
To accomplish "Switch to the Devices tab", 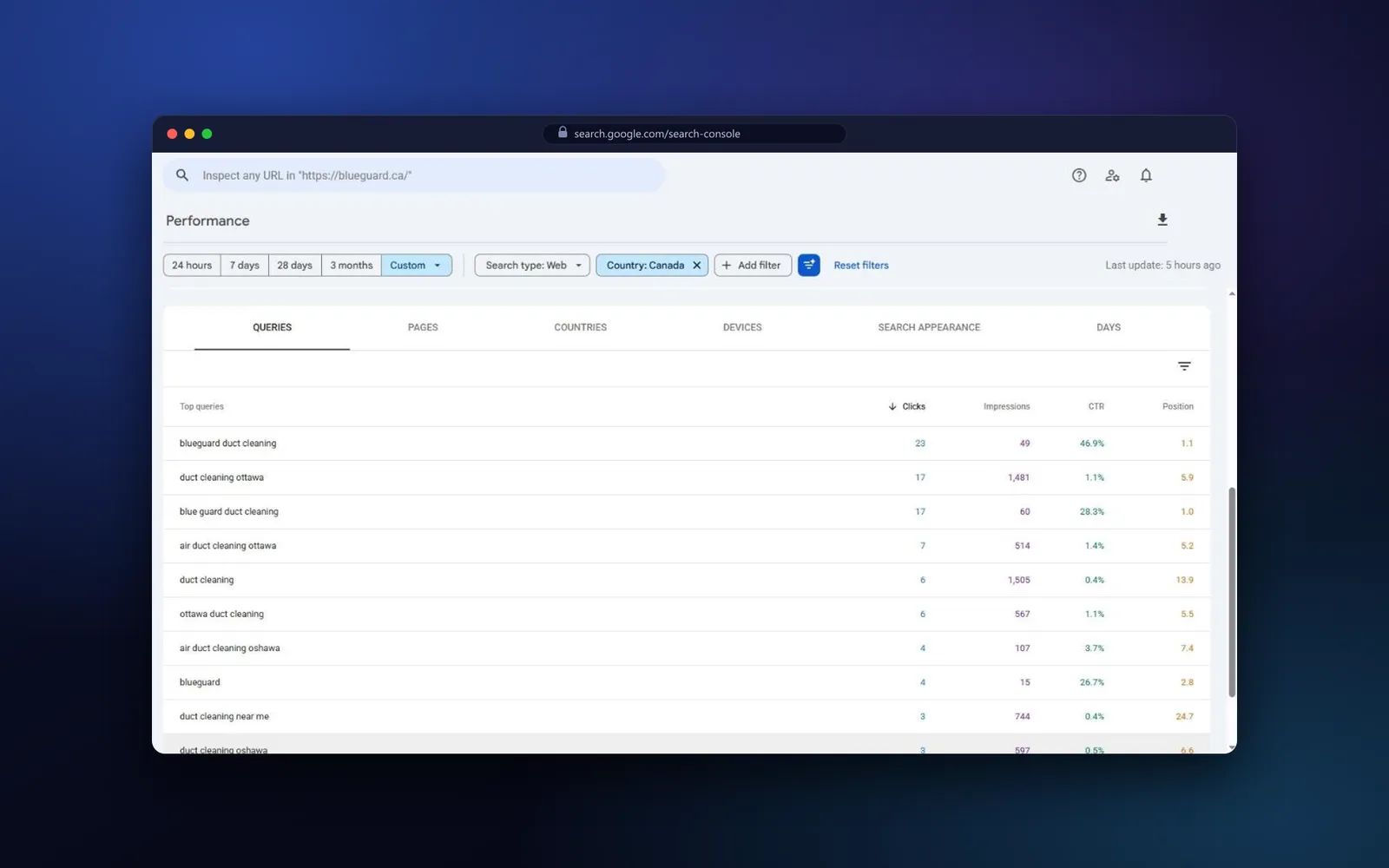I will tap(742, 328).
